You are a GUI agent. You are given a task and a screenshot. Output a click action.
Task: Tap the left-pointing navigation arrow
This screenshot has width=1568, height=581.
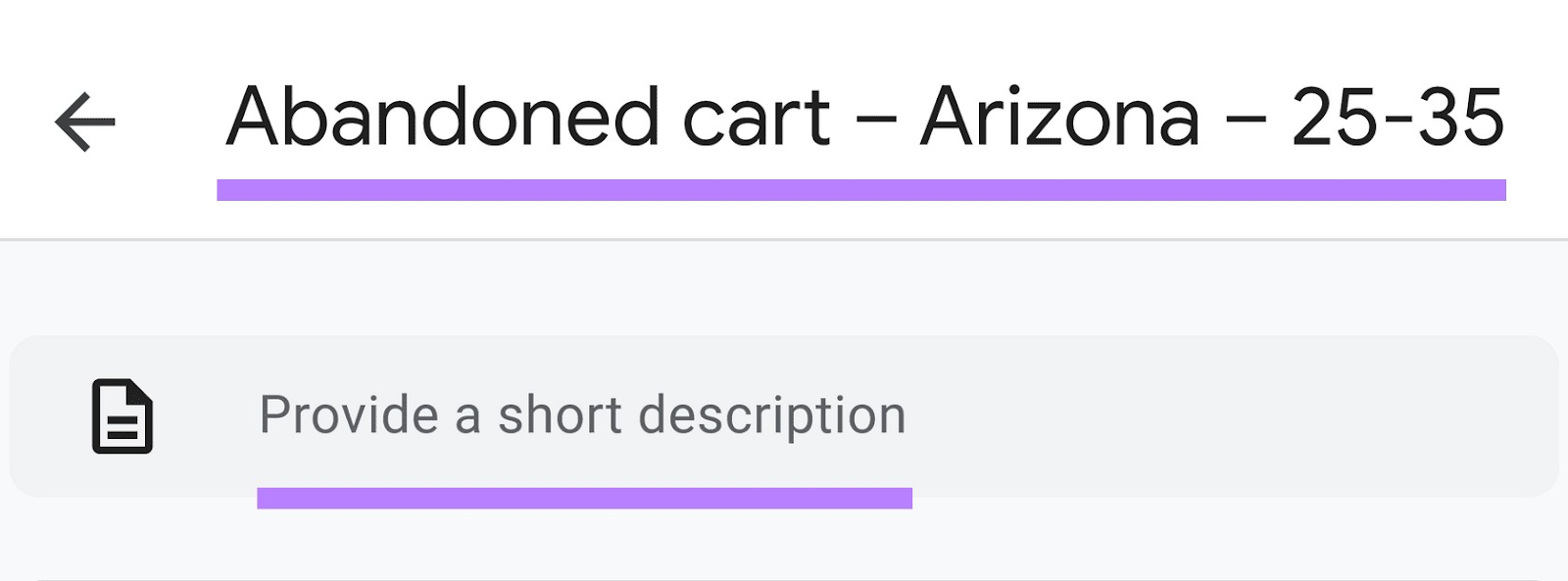coord(86,120)
